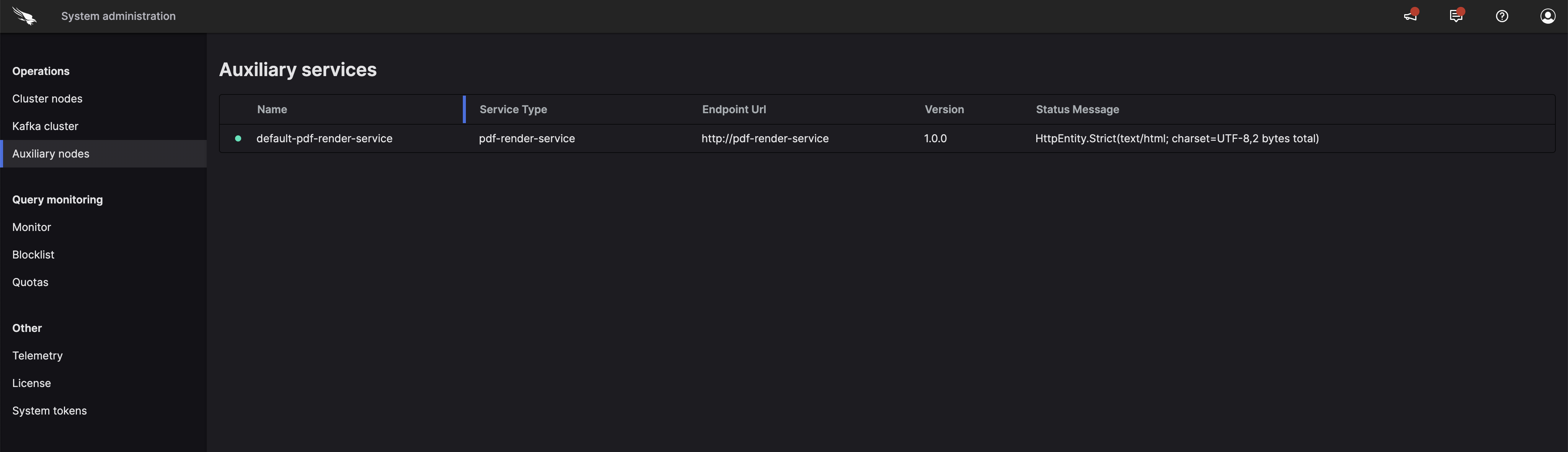
Task: Open the user account avatar menu
Action: click(1547, 16)
